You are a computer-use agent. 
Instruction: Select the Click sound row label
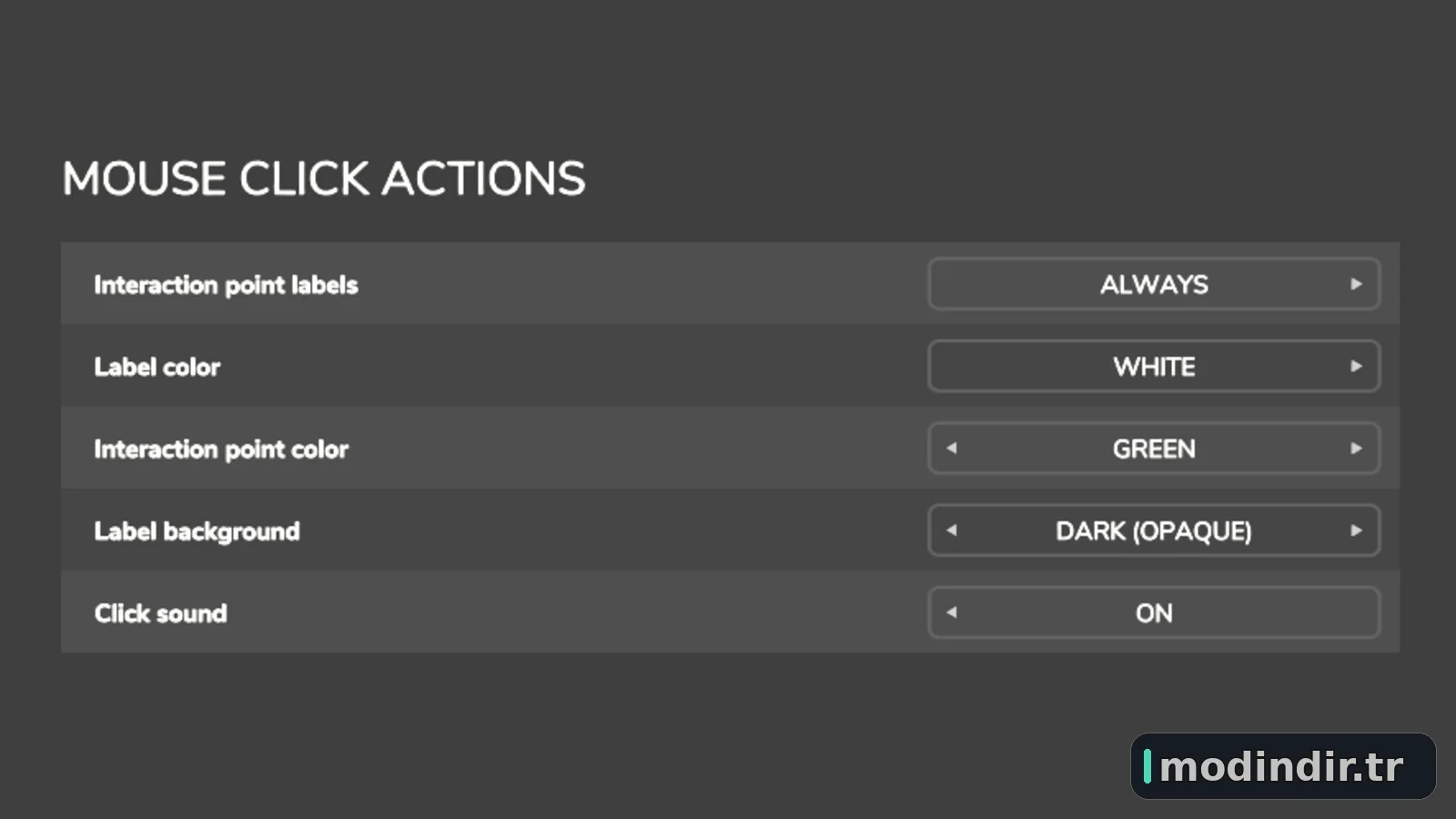[160, 613]
